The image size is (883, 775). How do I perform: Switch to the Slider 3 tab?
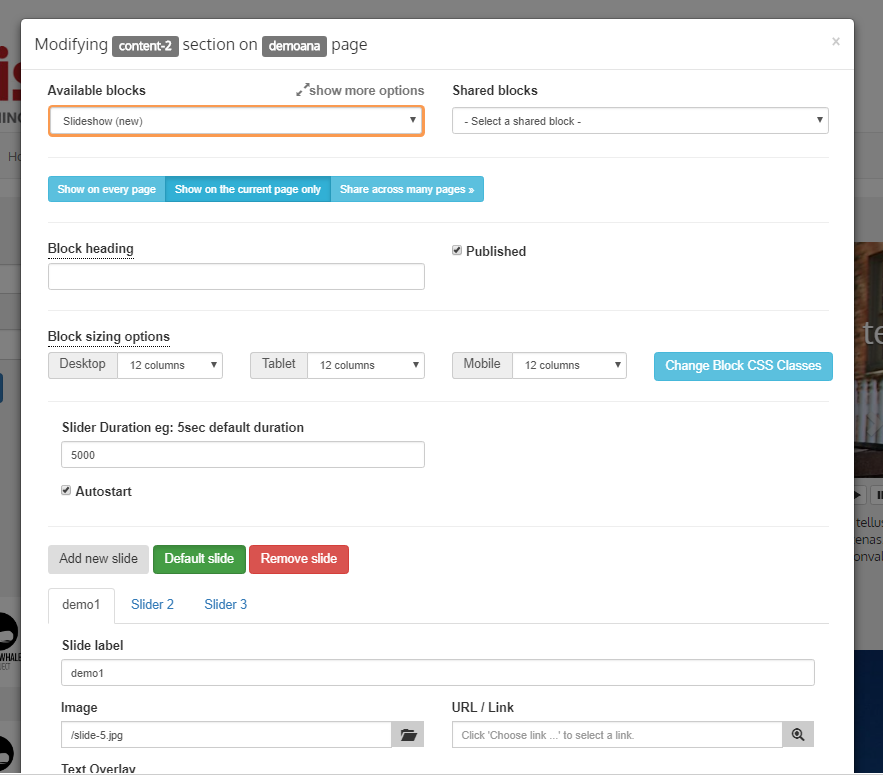tap(225, 605)
